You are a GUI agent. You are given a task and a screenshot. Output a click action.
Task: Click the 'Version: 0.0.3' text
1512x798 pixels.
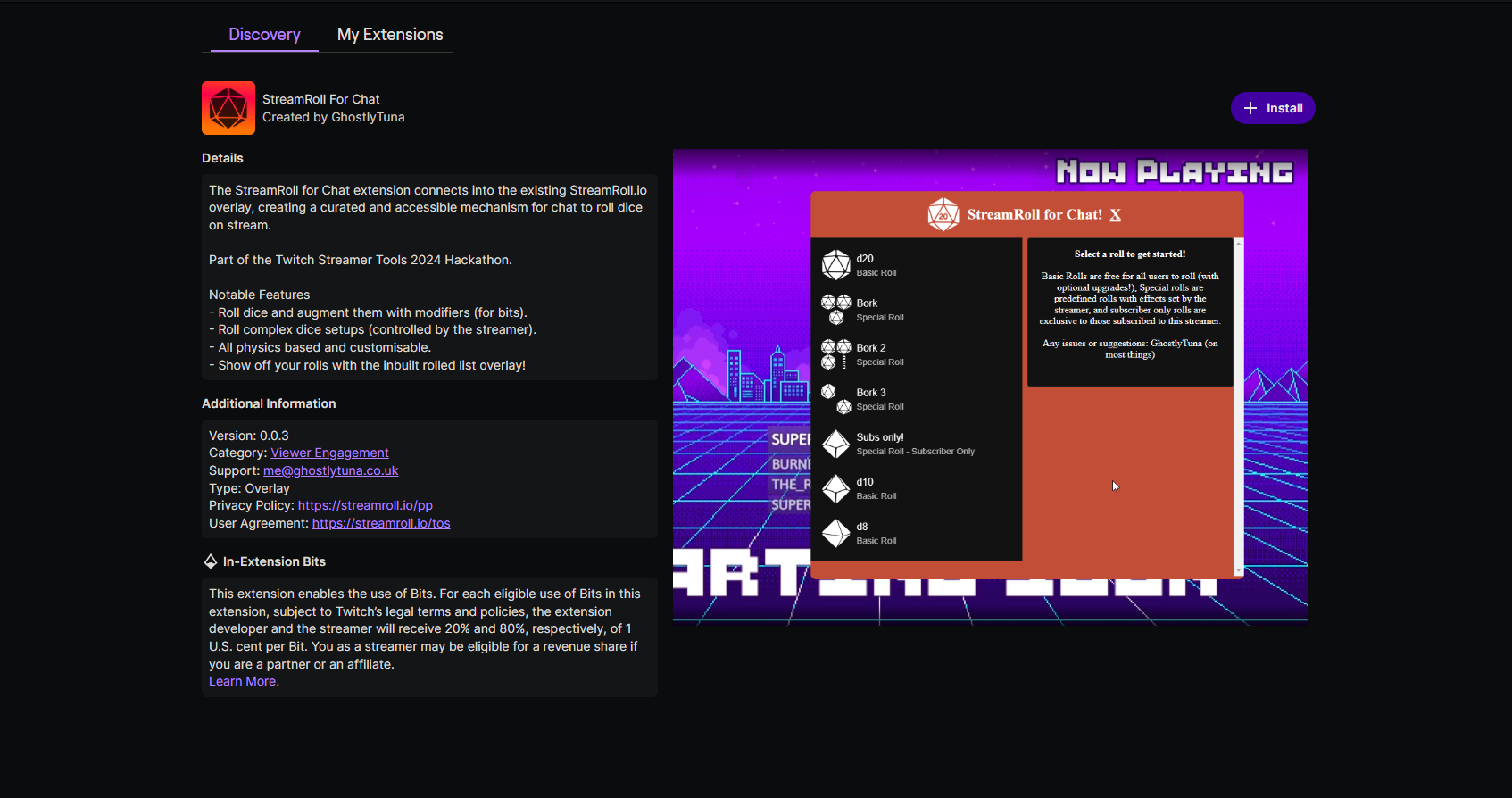[x=249, y=436]
